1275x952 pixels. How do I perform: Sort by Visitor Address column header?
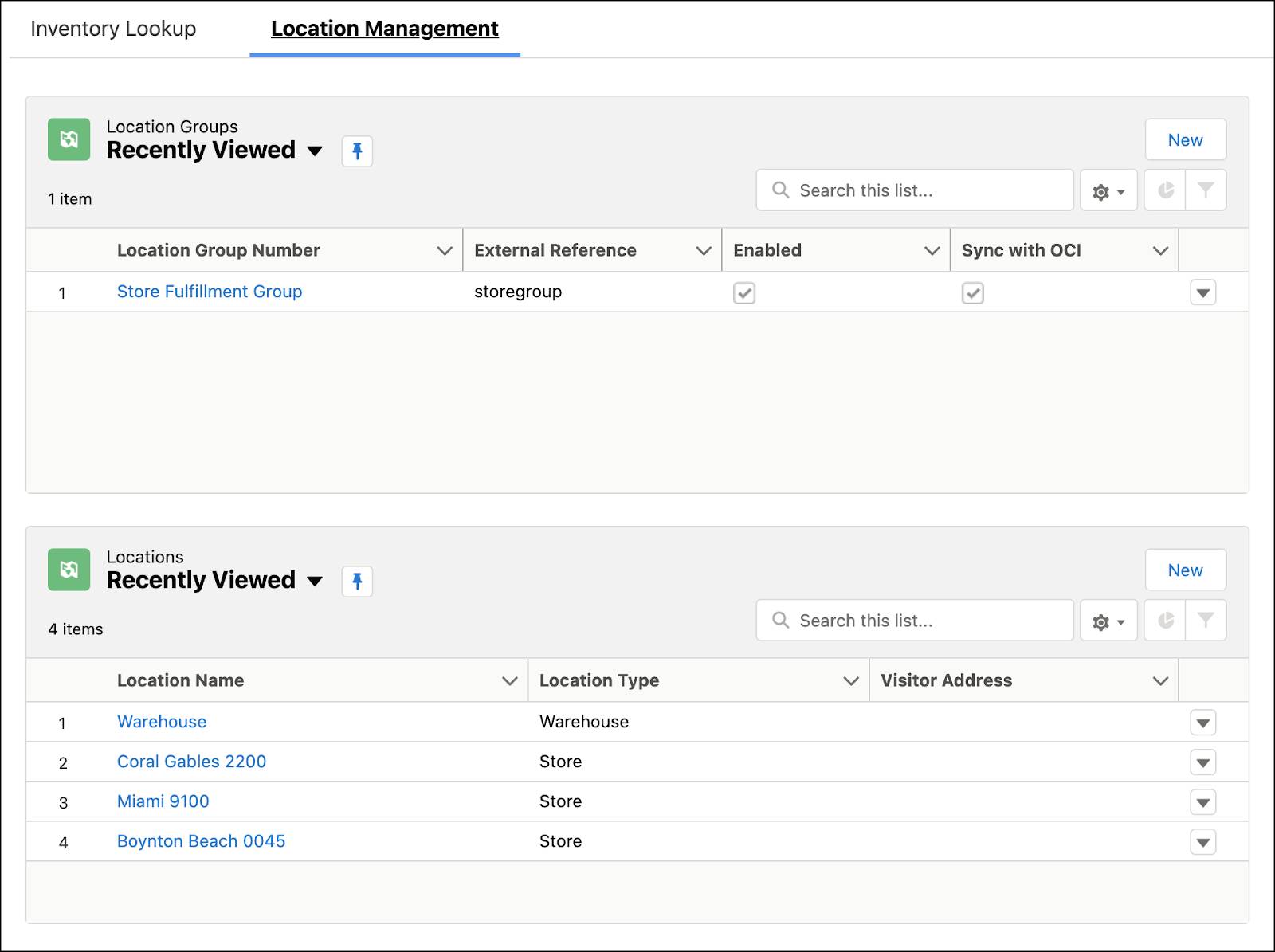point(947,680)
